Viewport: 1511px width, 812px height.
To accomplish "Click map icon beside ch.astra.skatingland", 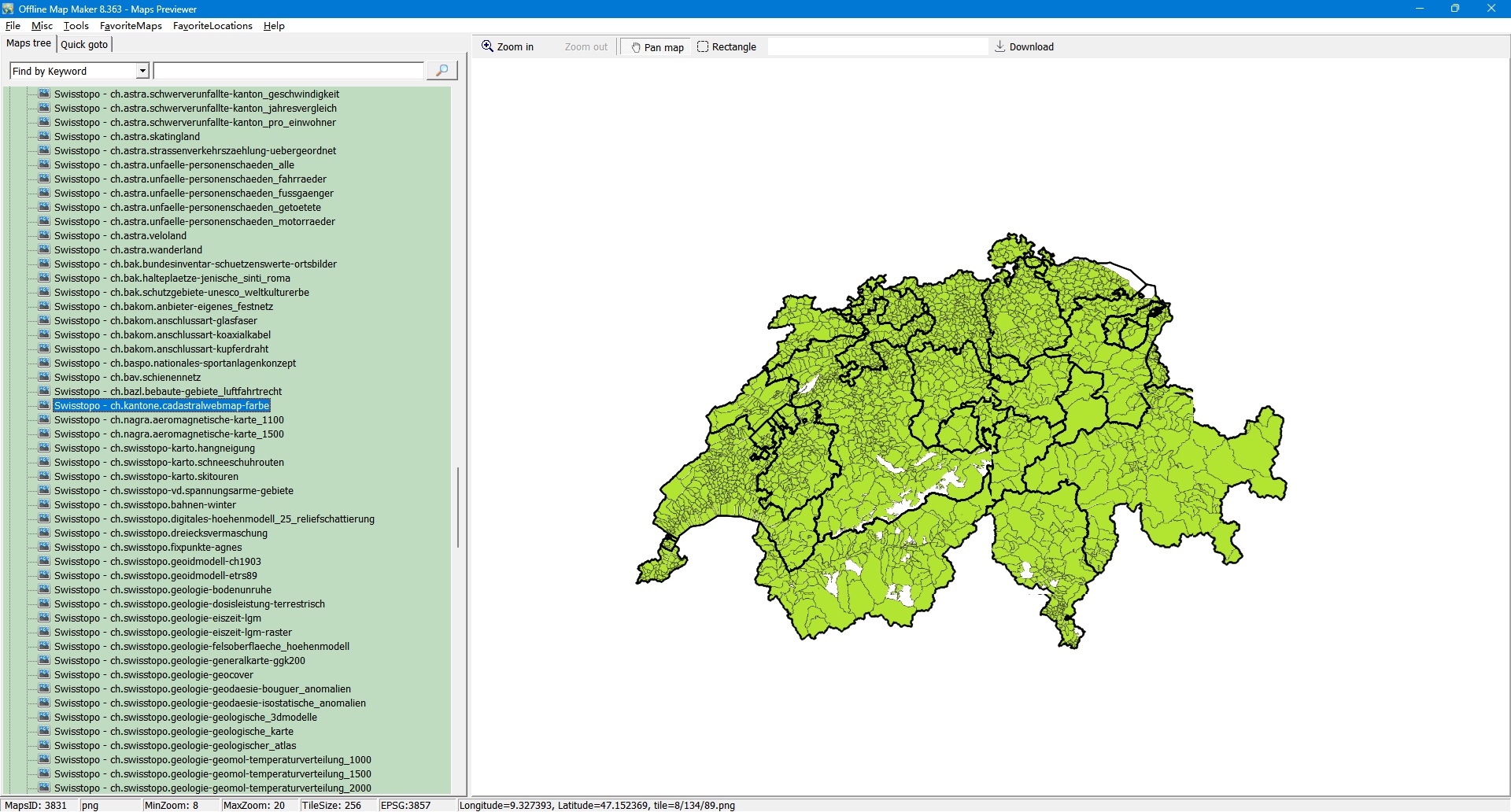I will [x=44, y=136].
